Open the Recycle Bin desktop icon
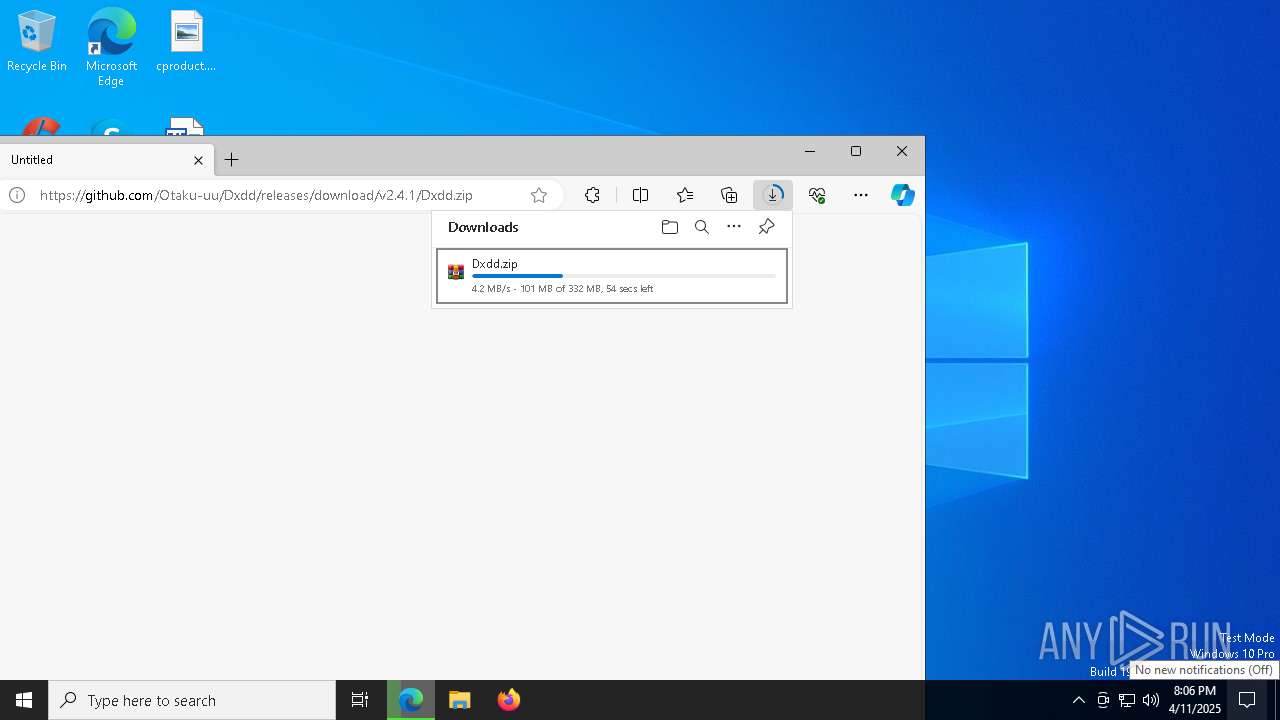 pyautogui.click(x=37, y=42)
